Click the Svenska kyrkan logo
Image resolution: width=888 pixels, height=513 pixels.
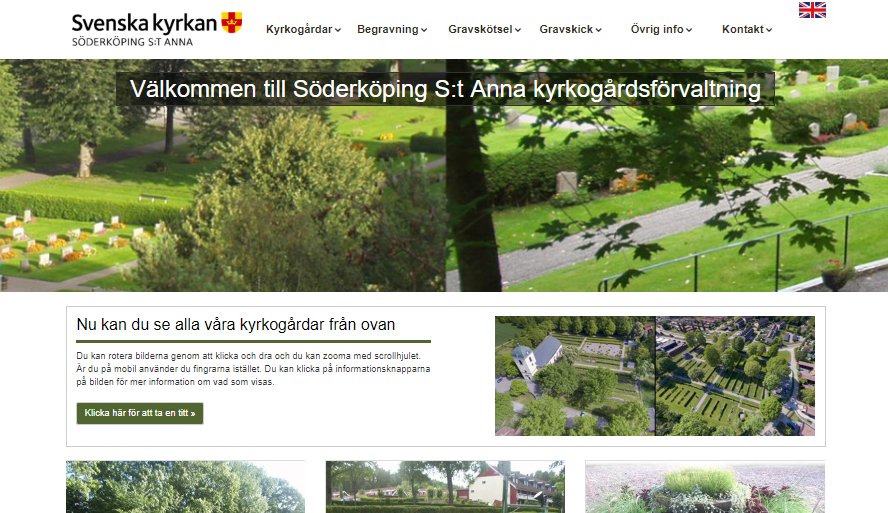[157, 29]
